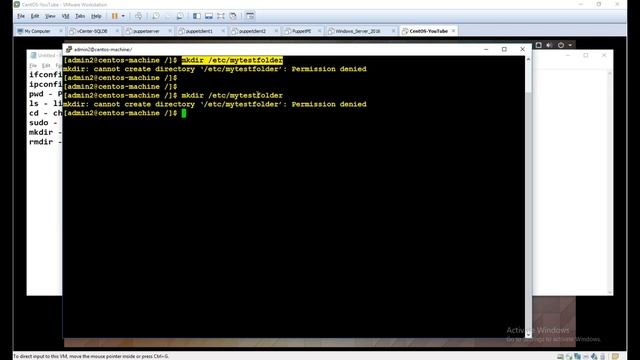Close the PuppetPE tab
This screenshot has width=640, height=360.
[319, 31]
